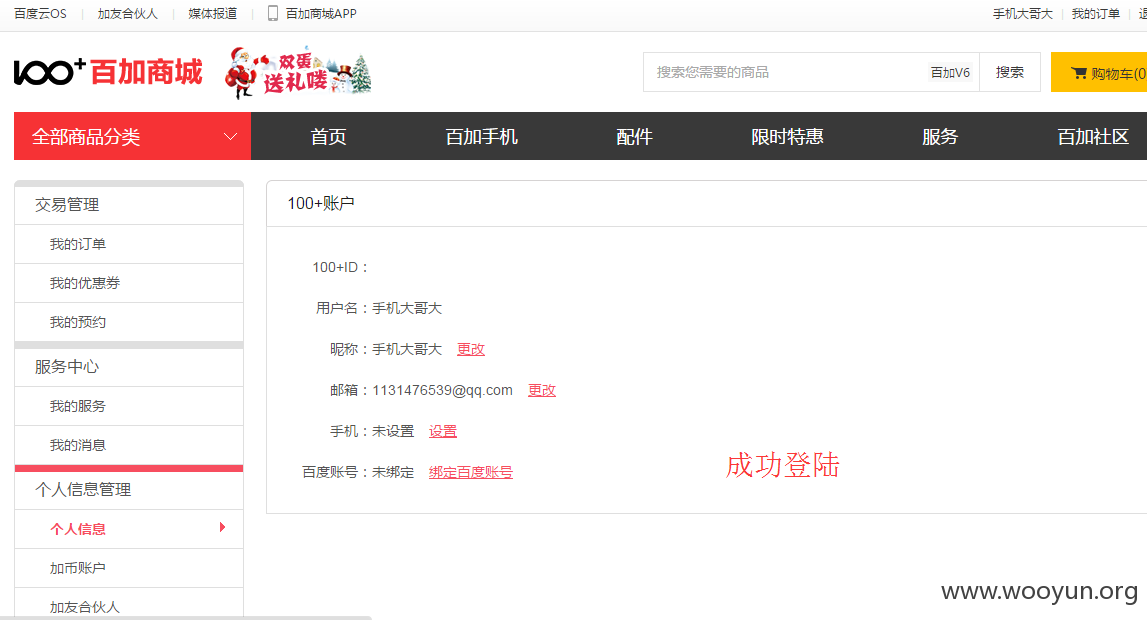The image size is (1147, 620).
Task: Open the 首页 navigation tab
Action: pyautogui.click(x=328, y=137)
